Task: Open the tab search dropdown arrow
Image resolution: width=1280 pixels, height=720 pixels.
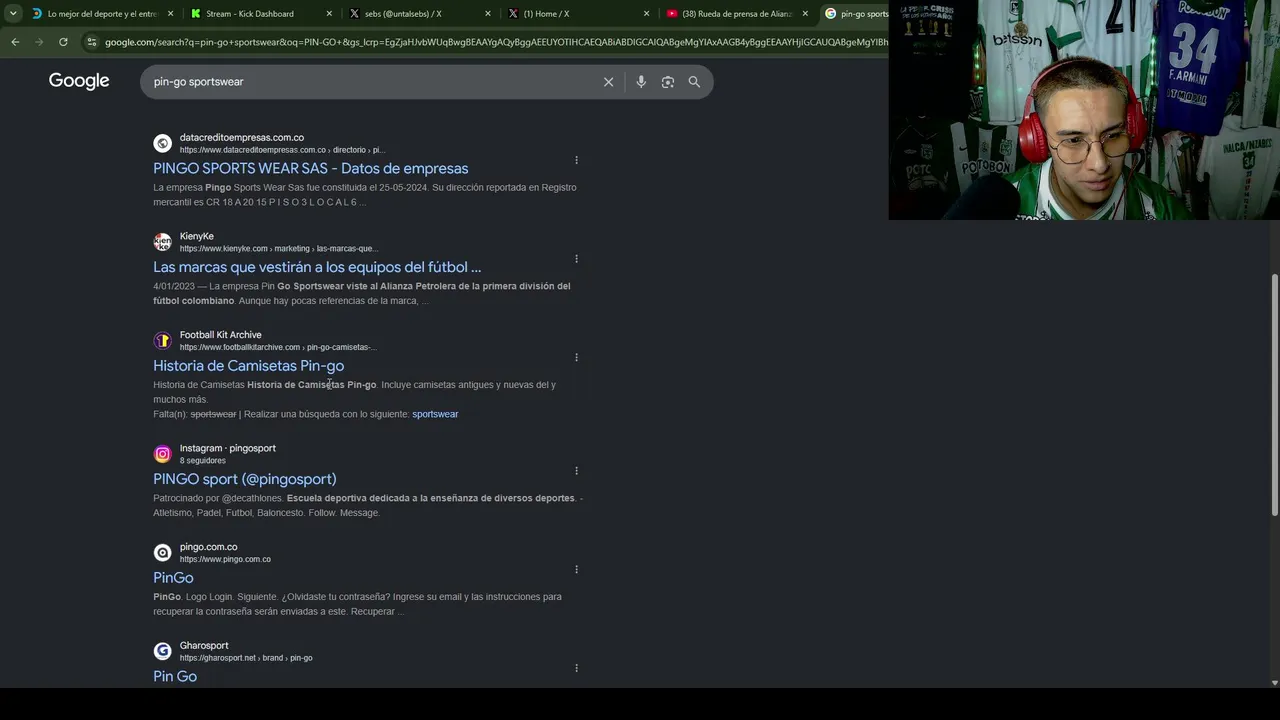Action: tap(11, 14)
